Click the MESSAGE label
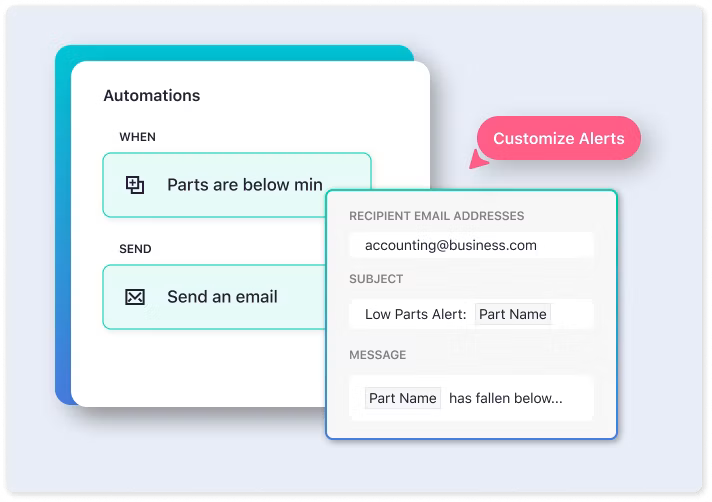Viewport: 712px width, 502px height. point(377,355)
